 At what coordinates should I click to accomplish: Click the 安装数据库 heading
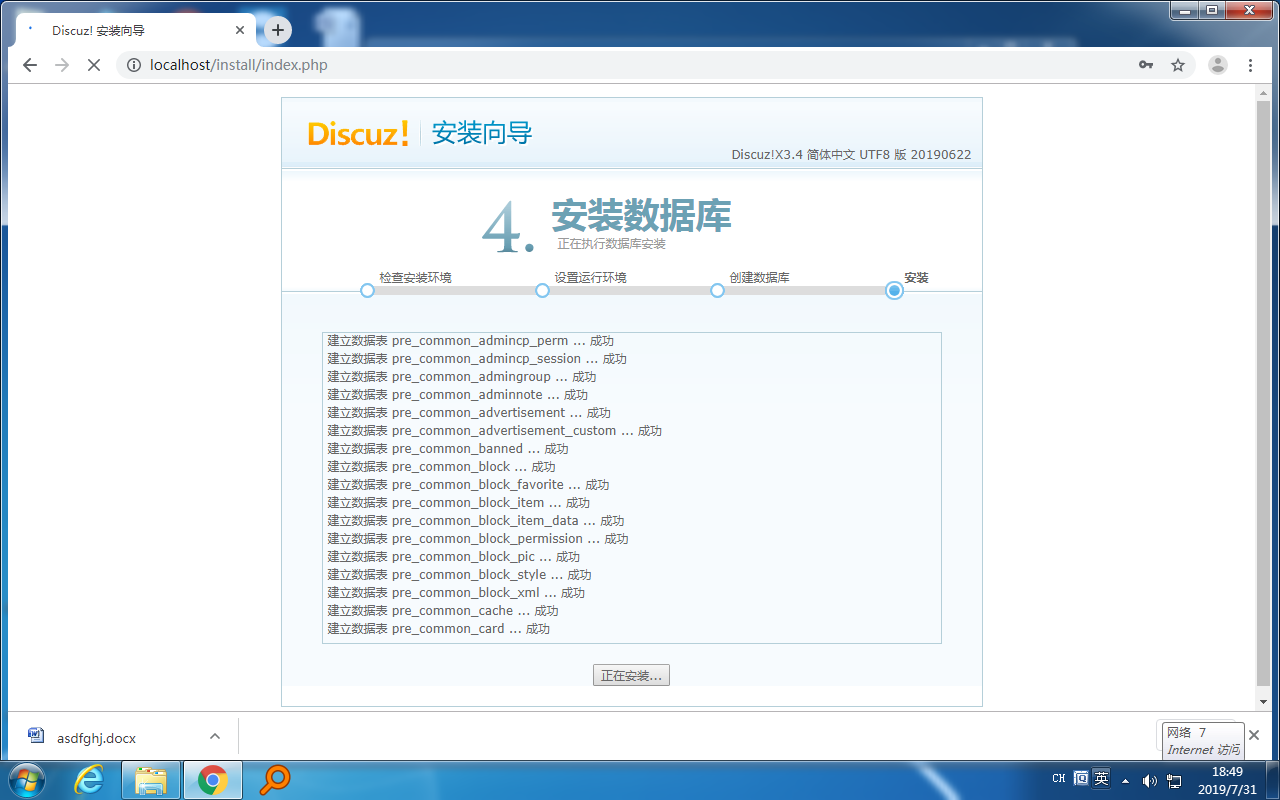click(x=641, y=216)
